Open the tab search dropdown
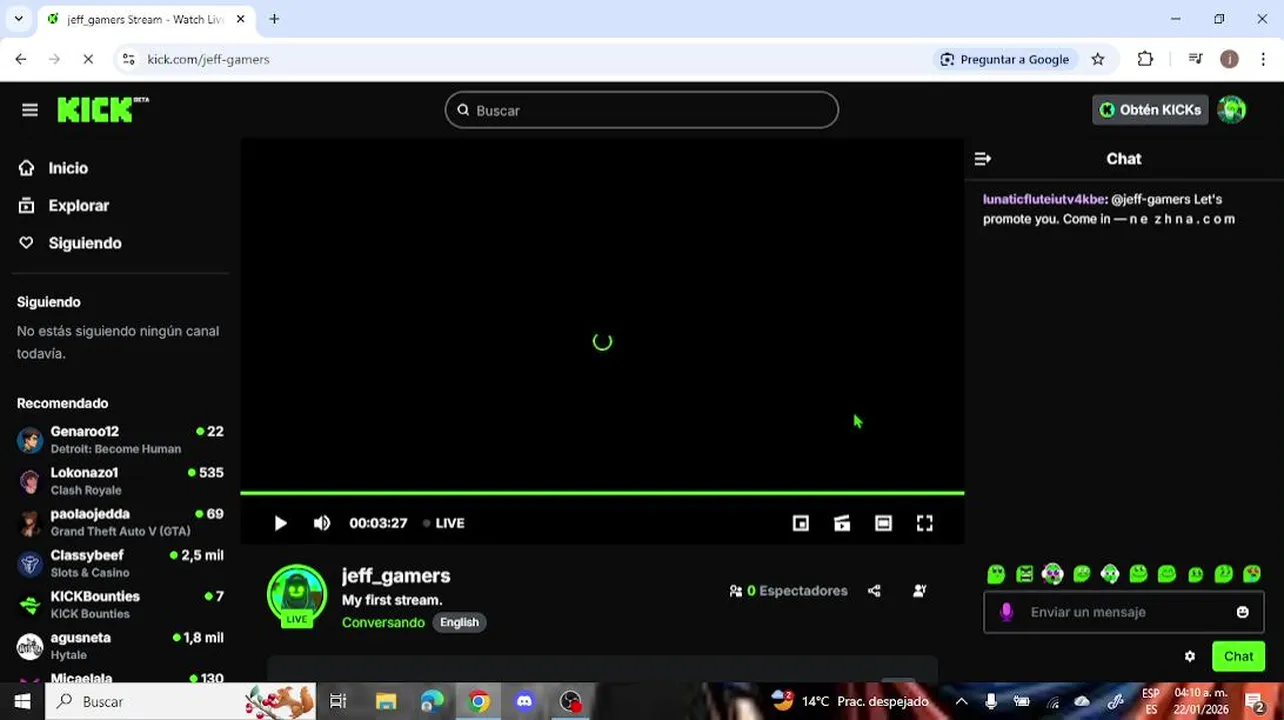The height and width of the screenshot is (720, 1284). (18, 19)
